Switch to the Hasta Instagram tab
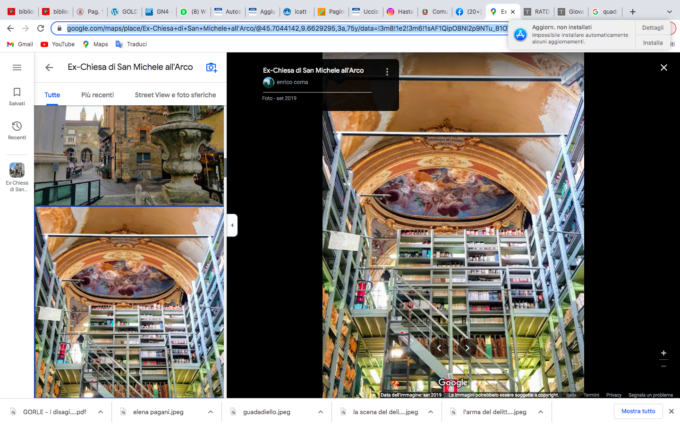 coord(400,12)
